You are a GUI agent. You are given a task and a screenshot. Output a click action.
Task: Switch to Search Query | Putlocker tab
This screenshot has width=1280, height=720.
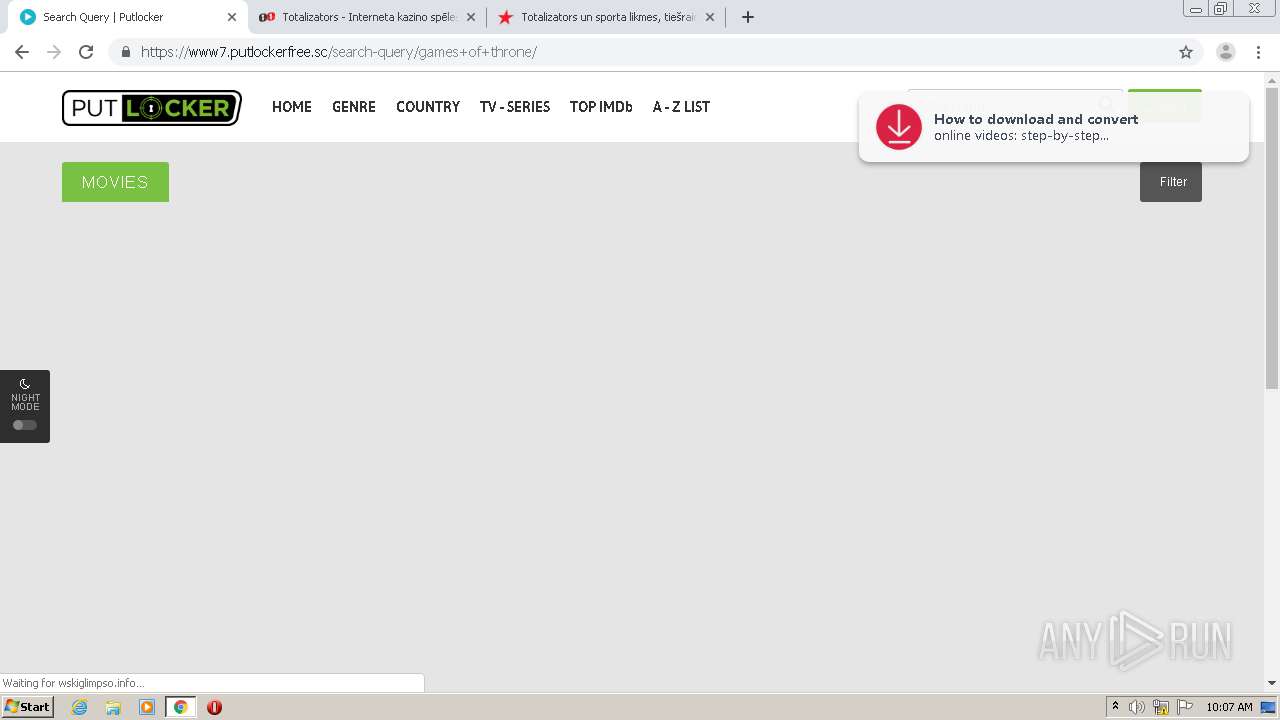[x=128, y=17]
